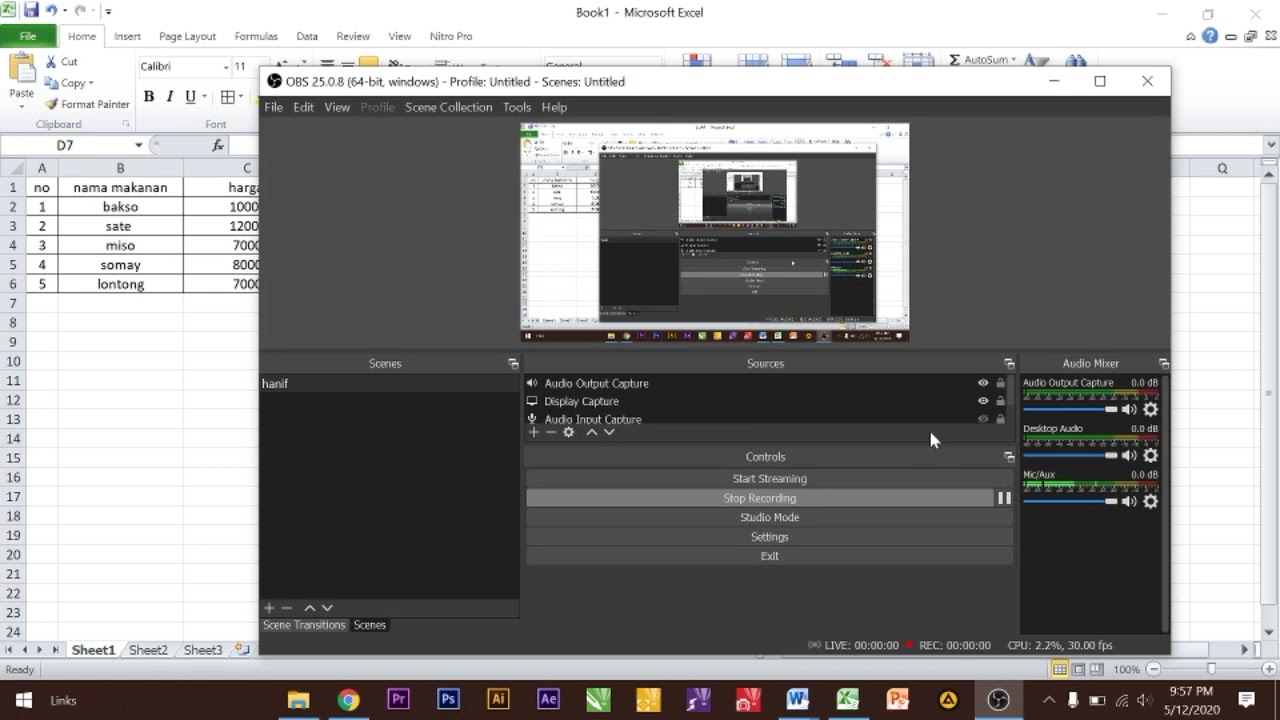Screen dimensions: 1280x720
Task: Open the Sheet2 worksheet tab
Action: click(x=148, y=650)
